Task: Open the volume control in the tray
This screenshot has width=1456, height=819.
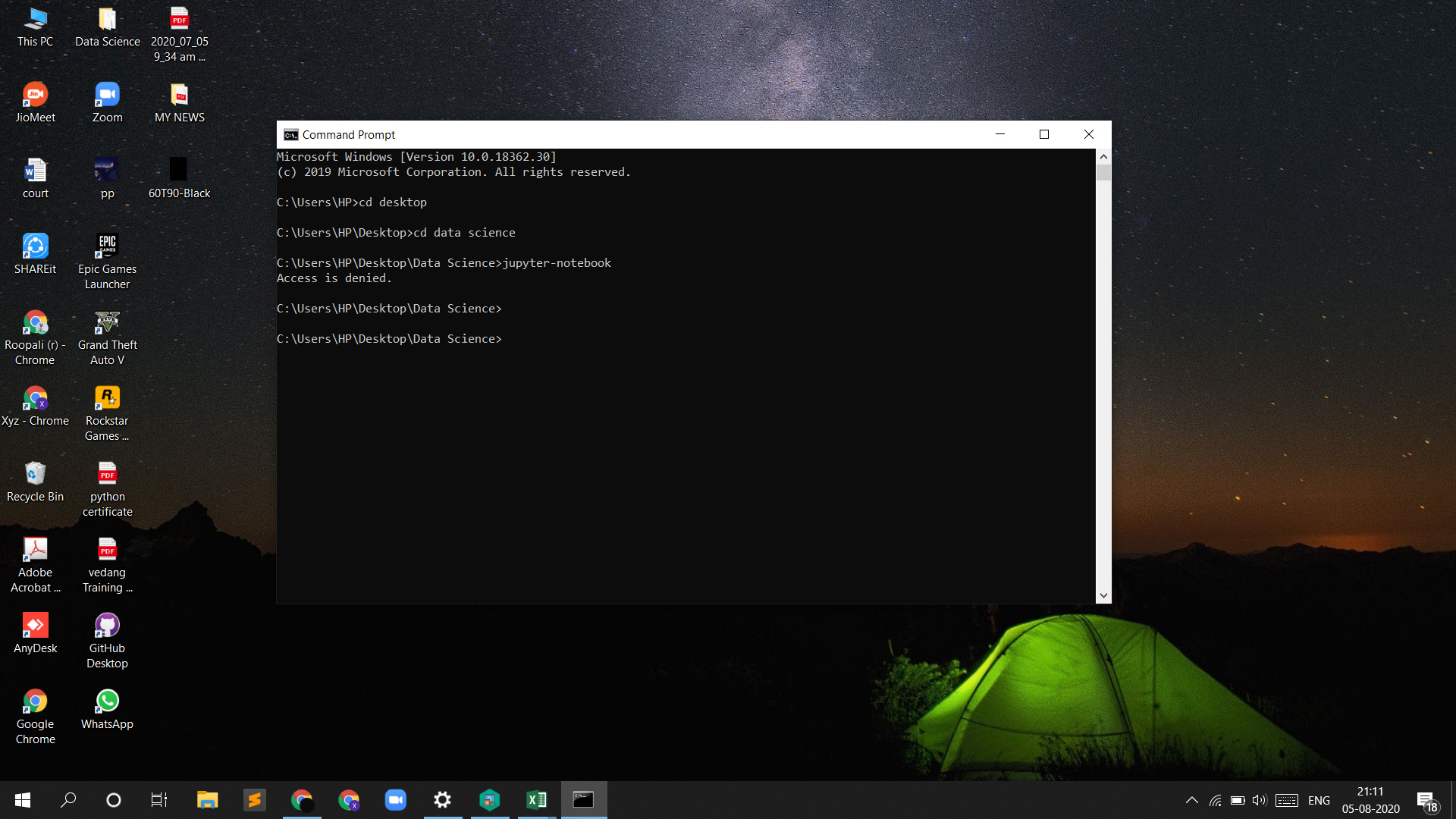Action: (1259, 800)
